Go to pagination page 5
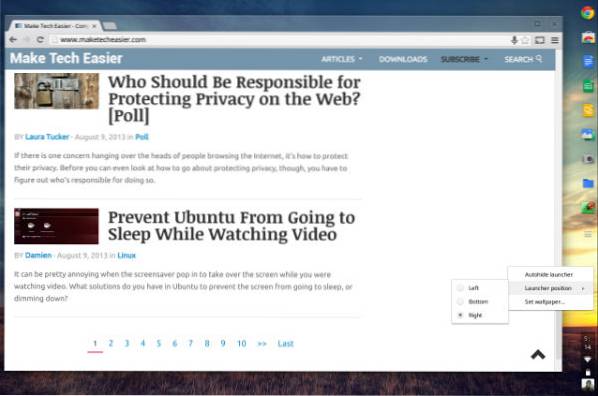The image size is (598, 396). 159,343
